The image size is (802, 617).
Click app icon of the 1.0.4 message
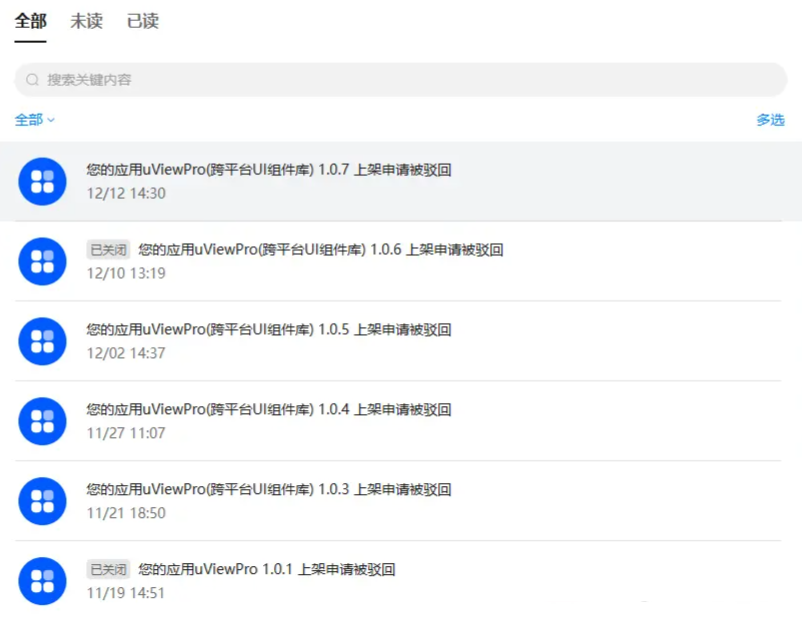pos(42,421)
